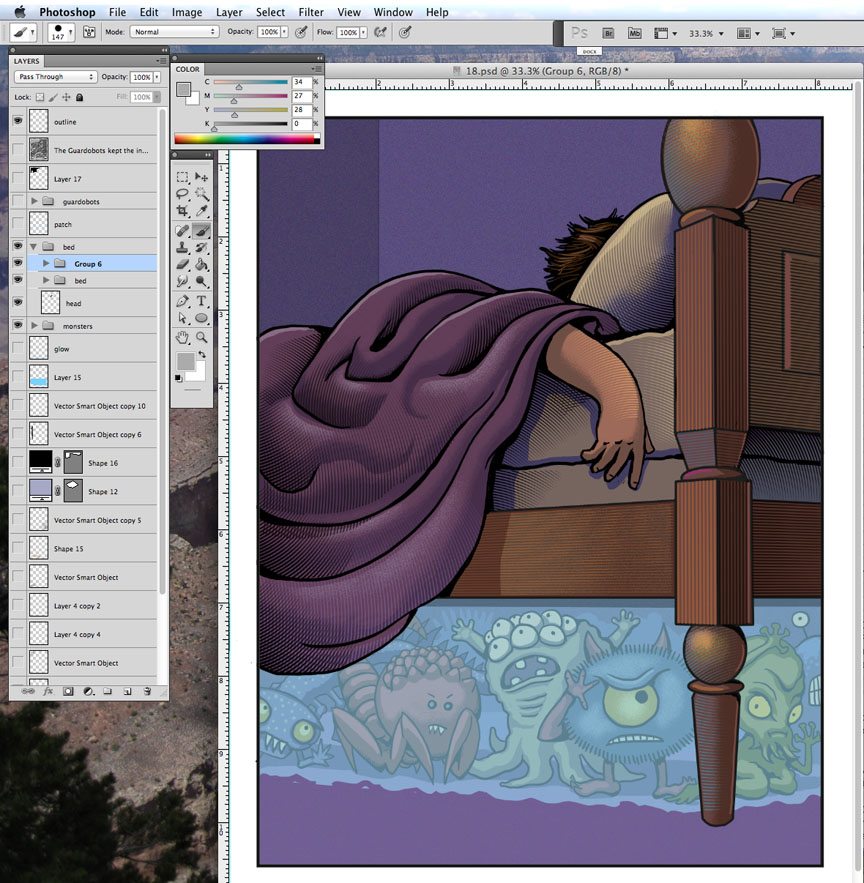This screenshot has height=883, width=864.
Task: Select the Smudge tool
Action: [x=182, y=281]
